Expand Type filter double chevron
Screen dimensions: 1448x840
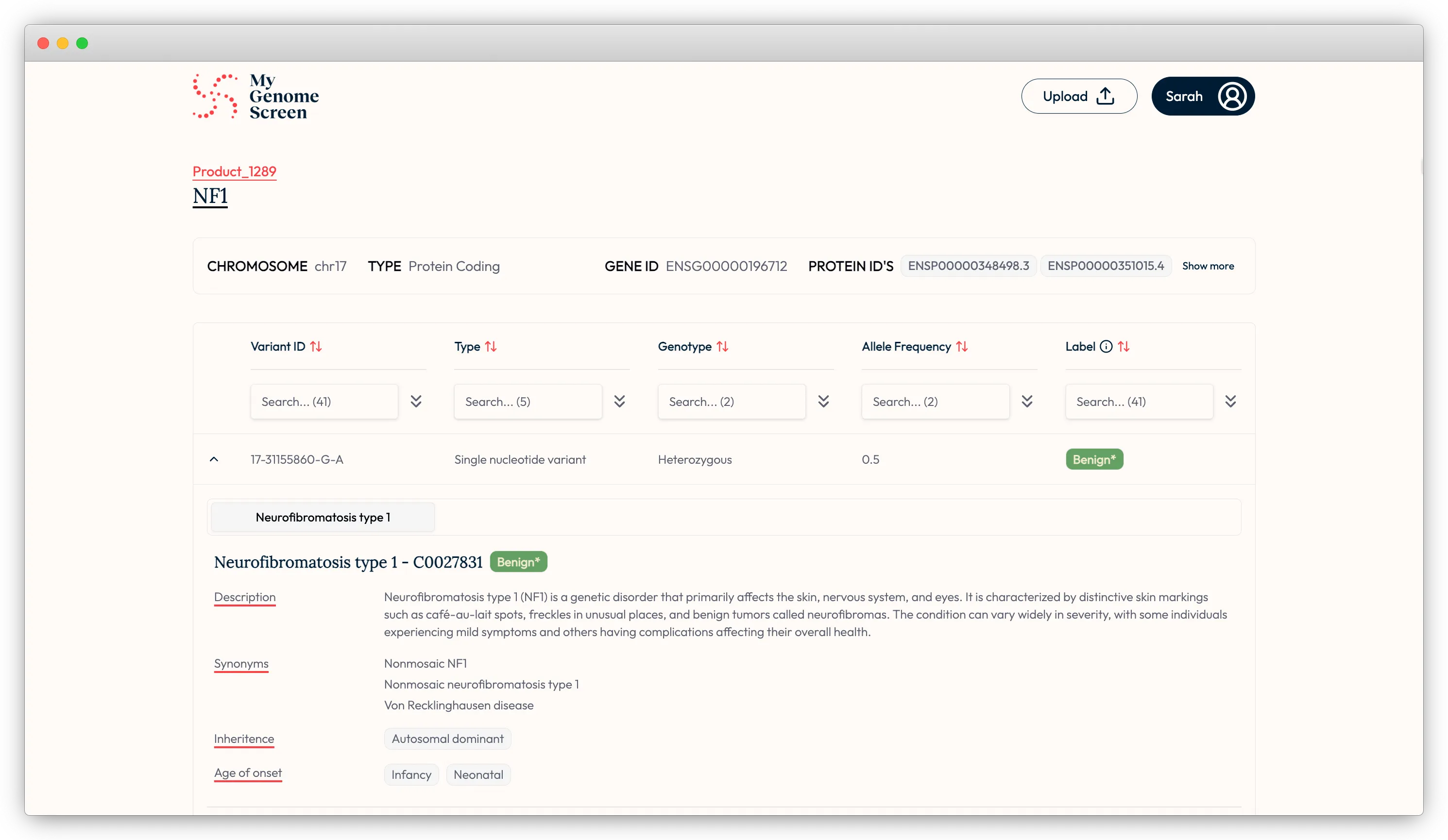point(619,401)
